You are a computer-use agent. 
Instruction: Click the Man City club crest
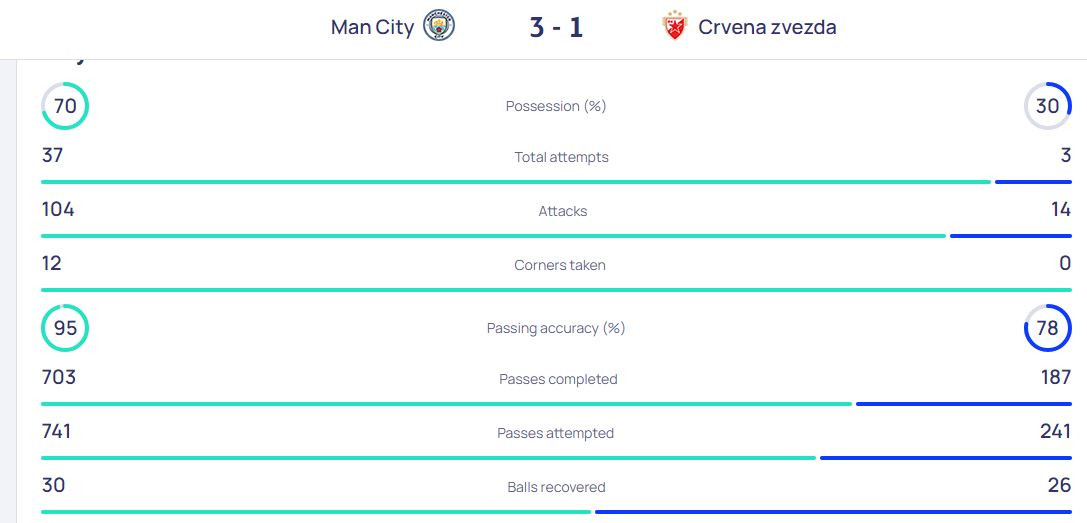pyautogui.click(x=439, y=26)
